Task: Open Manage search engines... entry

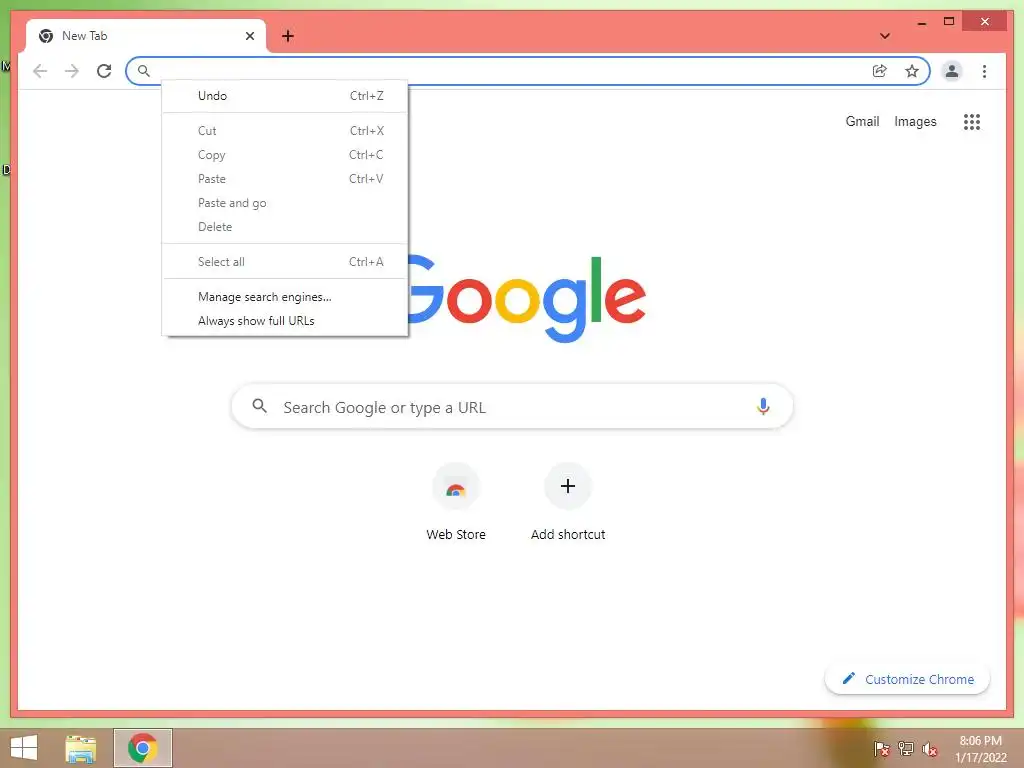Action: click(285, 297)
